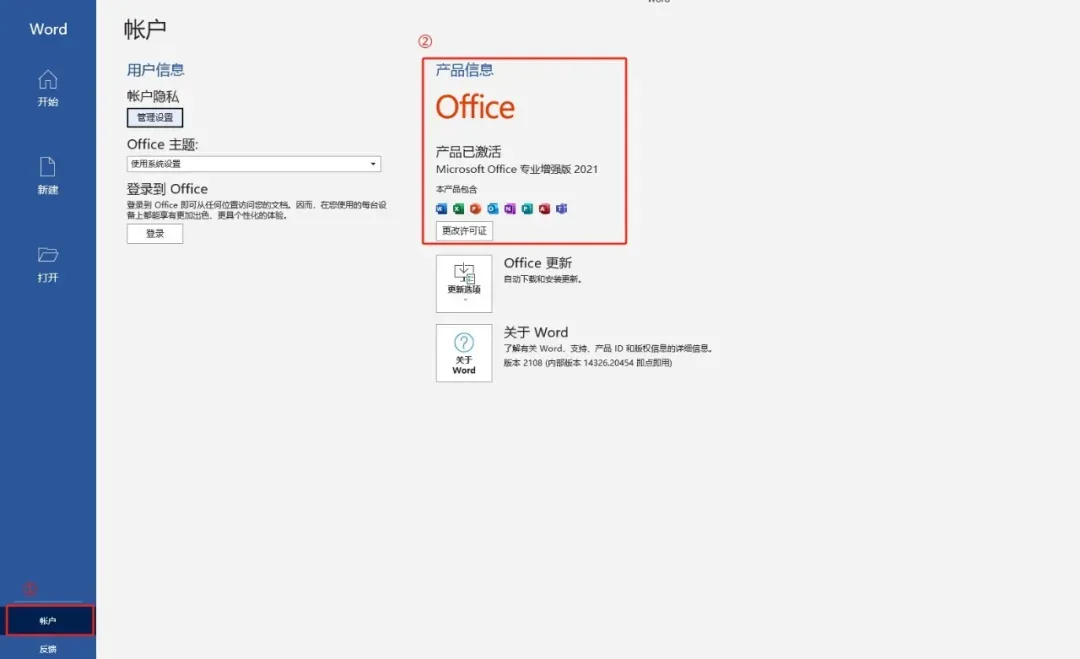Click the 关于 Word heading text
The image size is (1080, 659).
tap(536, 332)
